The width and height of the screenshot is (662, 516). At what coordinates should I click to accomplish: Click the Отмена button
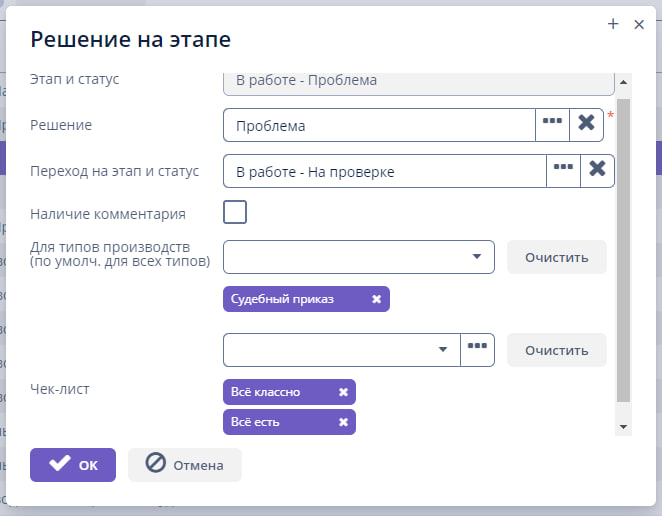click(x=185, y=464)
